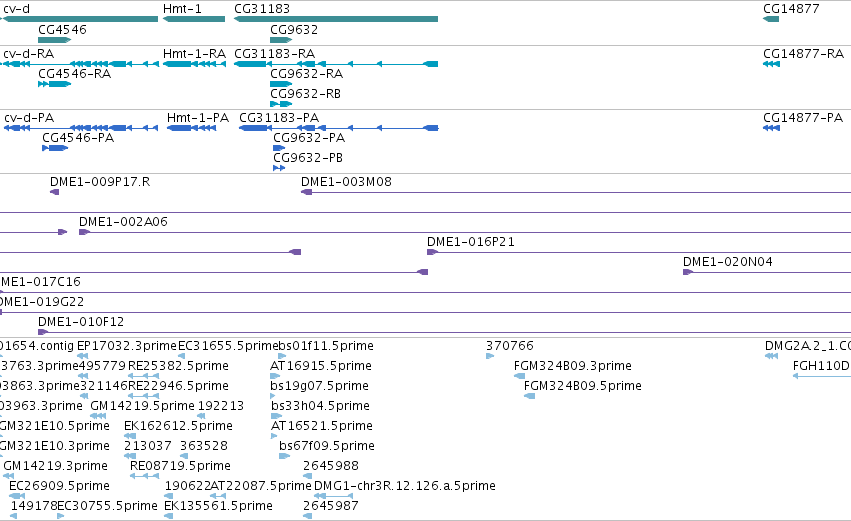Click the DMG1-chr3R.12.126.a.5prime label

pyautogui.click(x=405, y=486)
